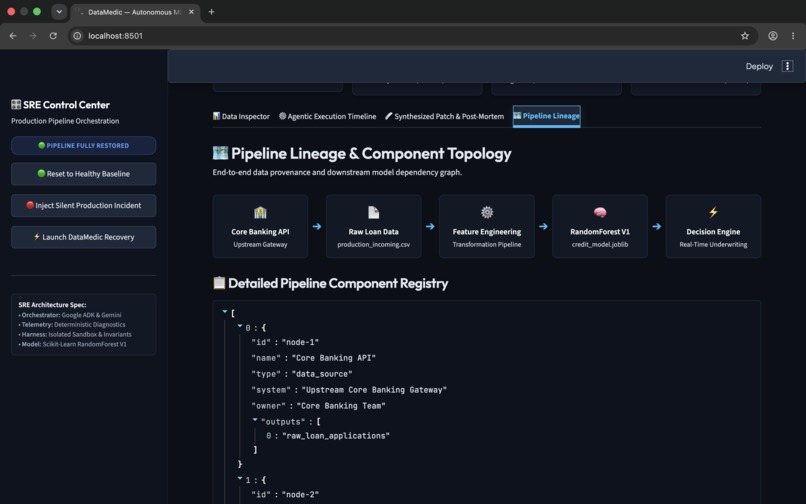Click the "owner" : "Core Banking Team" line
Viewport: 806px width, 504px height.
318,406
